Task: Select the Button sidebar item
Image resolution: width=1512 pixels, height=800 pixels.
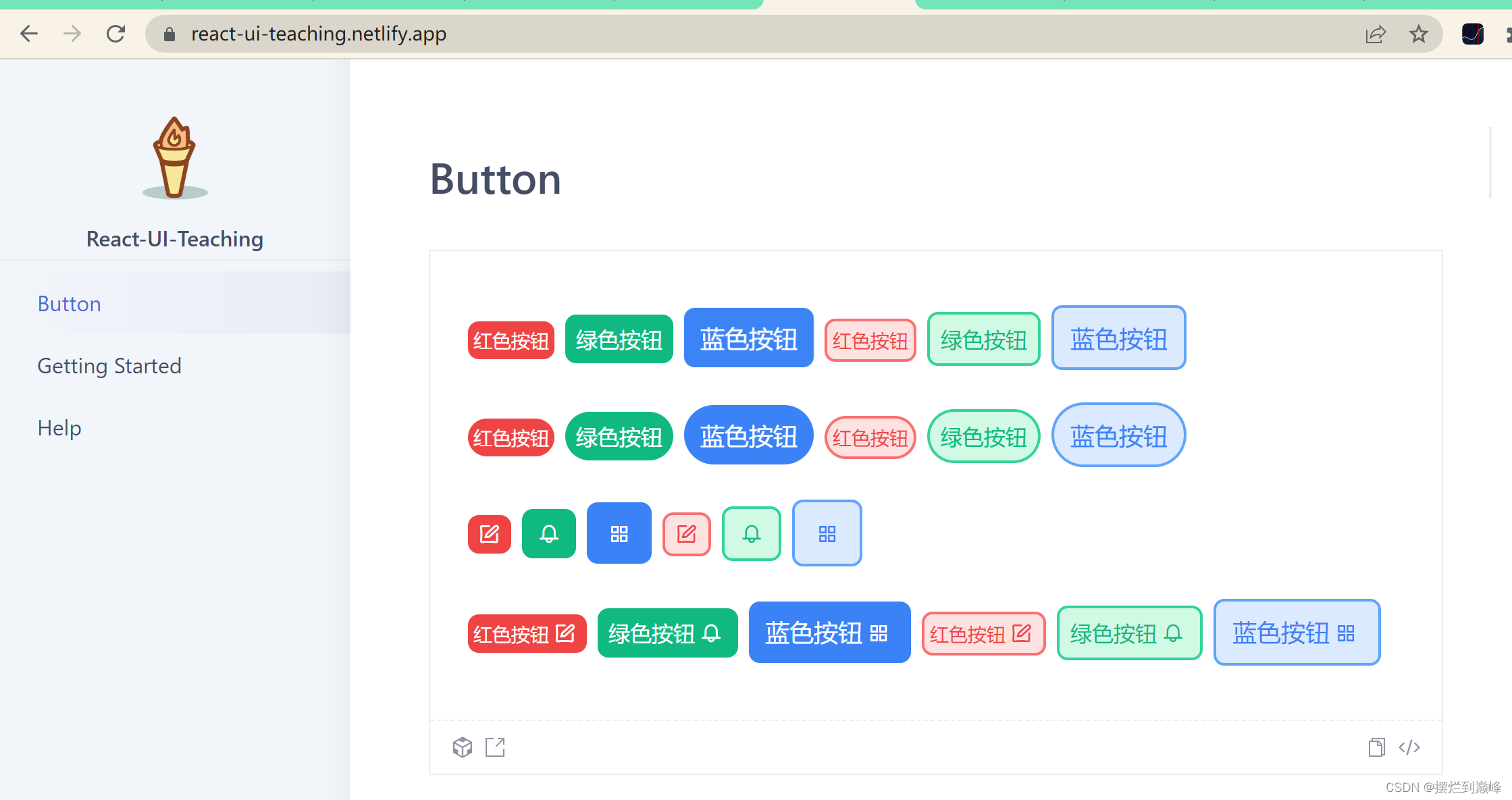Action: point(69,304)
